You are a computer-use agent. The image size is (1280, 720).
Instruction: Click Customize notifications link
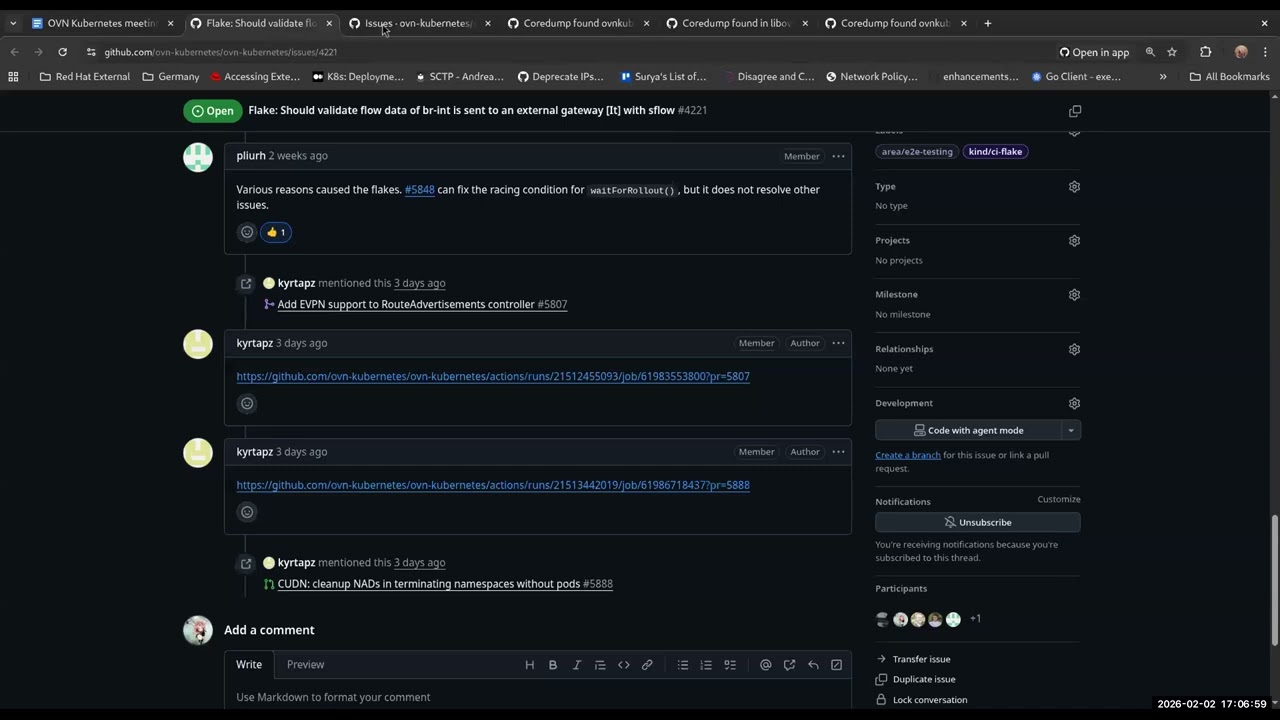tap(1059, 500)
